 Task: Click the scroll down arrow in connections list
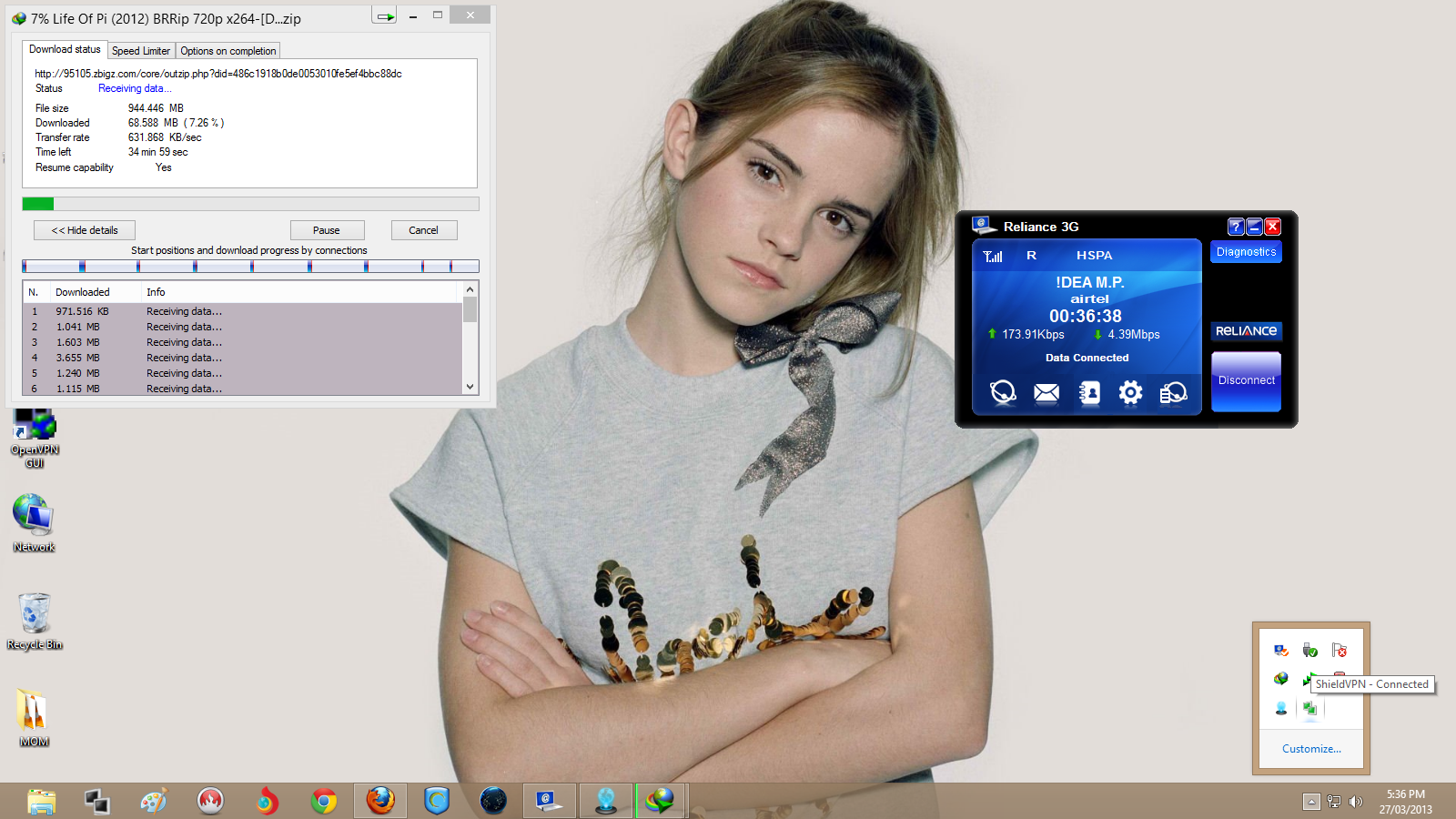coord(470,387)
